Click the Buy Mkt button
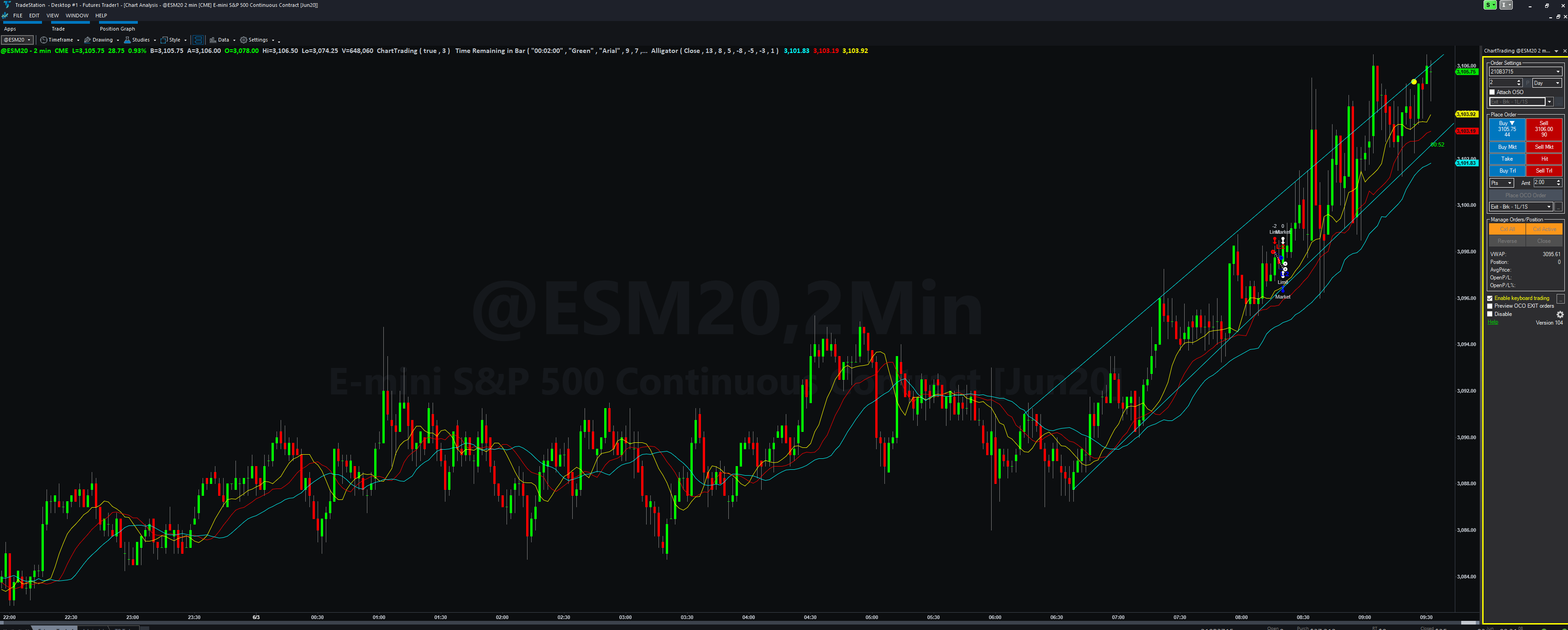The image size is (1568, 630). 1507,147
